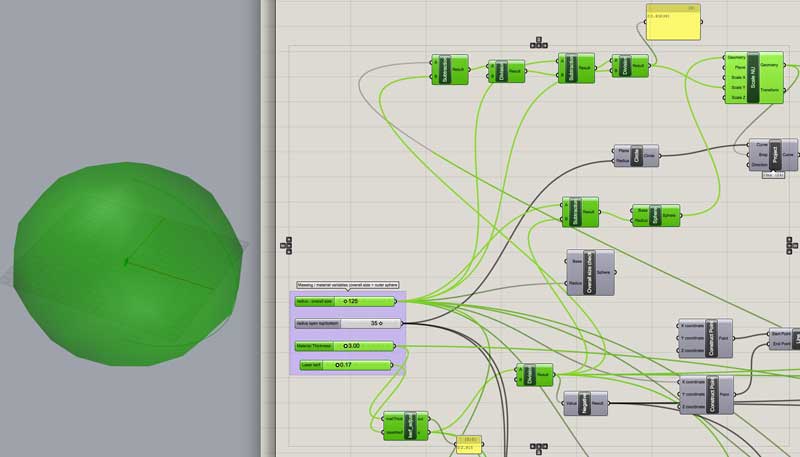800x457 pixels.
Task: Click the Start Point input on Line node
Action: click(x=781, y=334)
